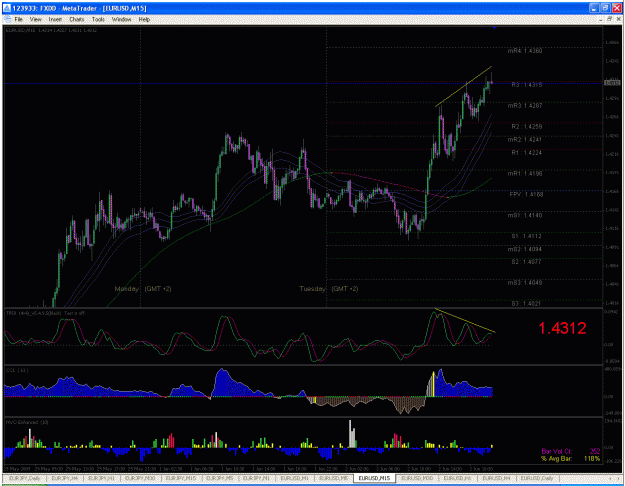Switch to the EURJPY,H1 chart tab
625x486 pixels.
pyautogui.click(x=101, y=478)
